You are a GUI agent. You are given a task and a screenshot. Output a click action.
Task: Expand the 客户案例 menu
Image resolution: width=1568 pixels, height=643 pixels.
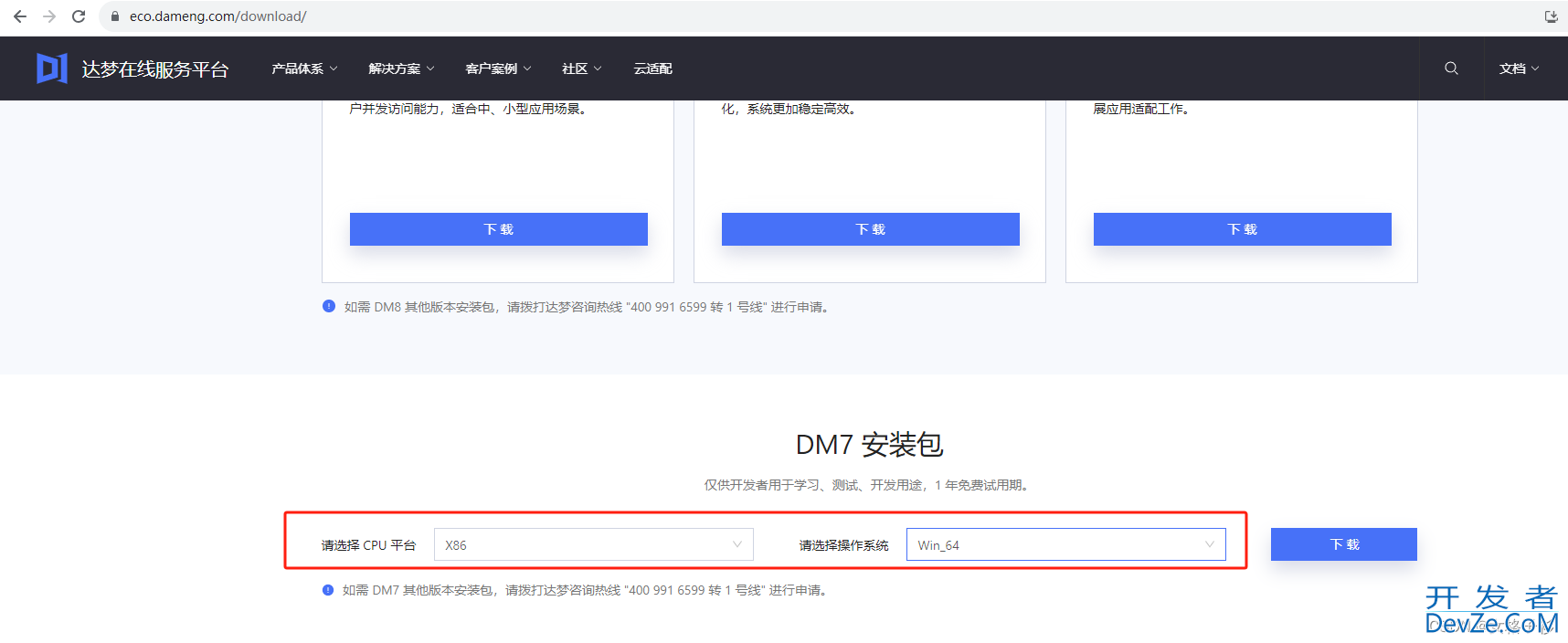point(498,69)
